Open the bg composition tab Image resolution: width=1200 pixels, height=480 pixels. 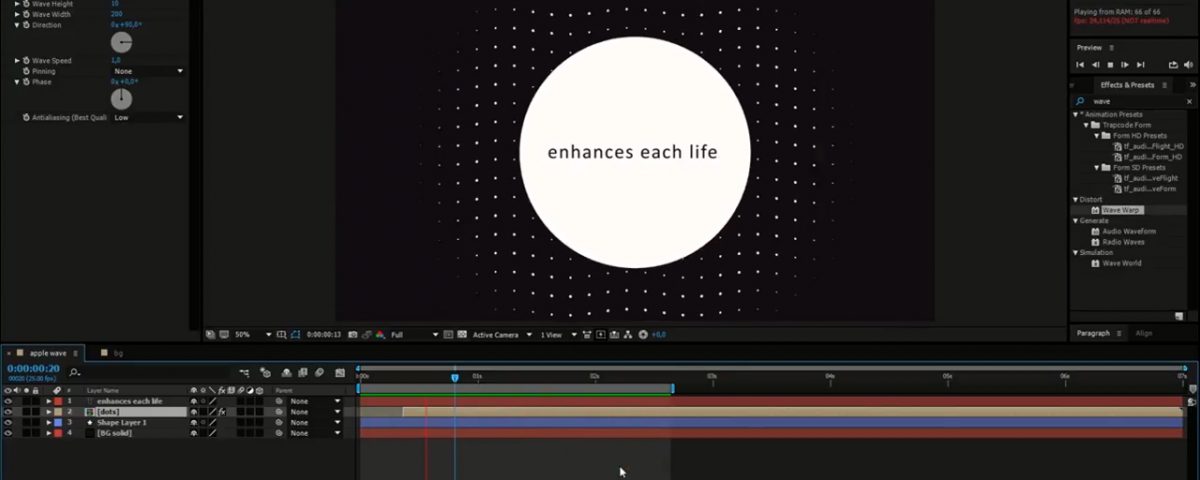(119, 353)
